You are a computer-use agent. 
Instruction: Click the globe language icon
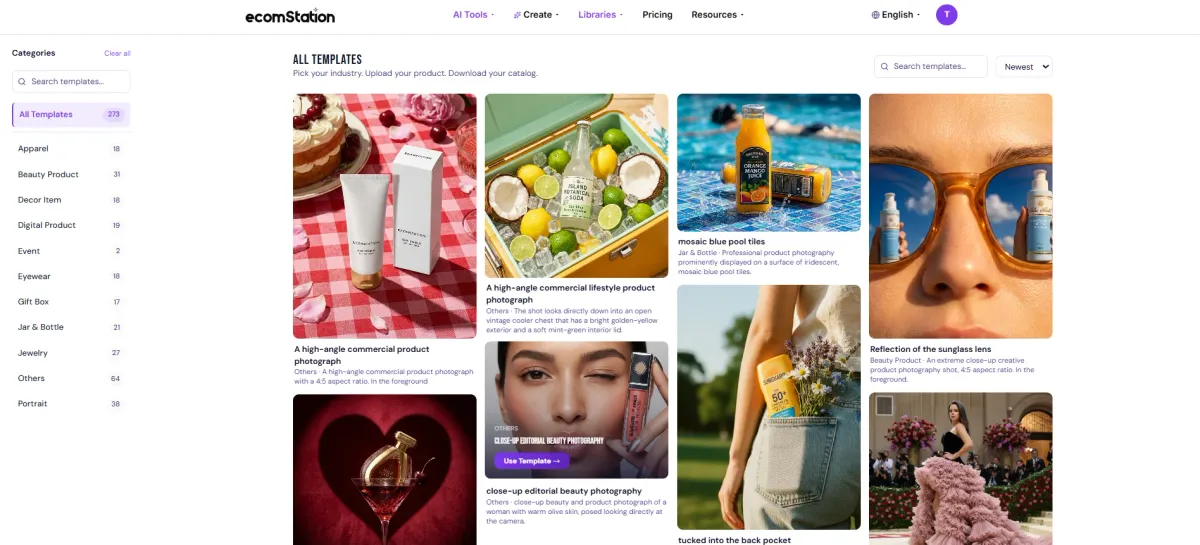pyautogui.click(x=876, y=15)
